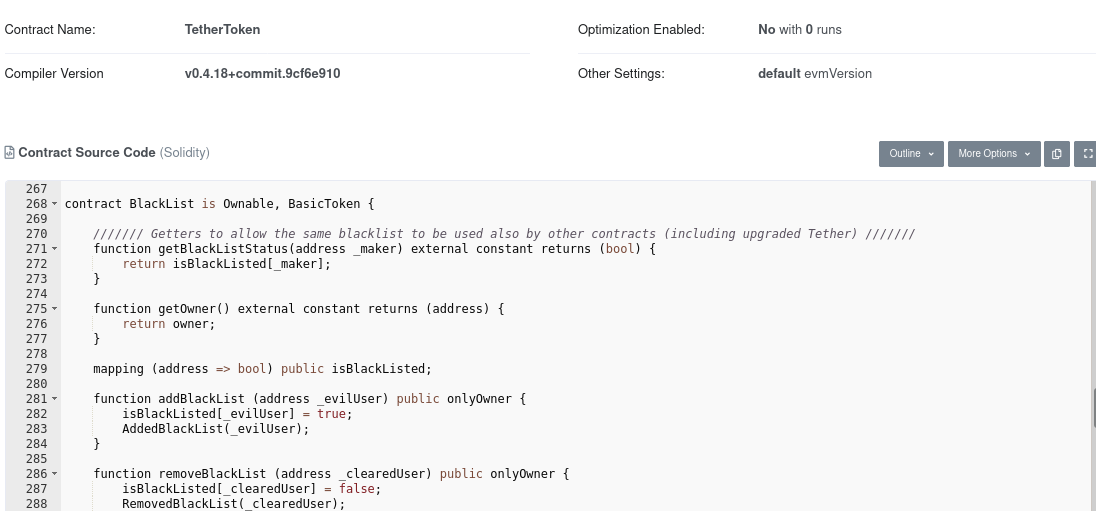Image resolution: width=1096 pixels, height=511 pixels.
Task: Click the comment line about Getters
Action: [x=504, y=233]
